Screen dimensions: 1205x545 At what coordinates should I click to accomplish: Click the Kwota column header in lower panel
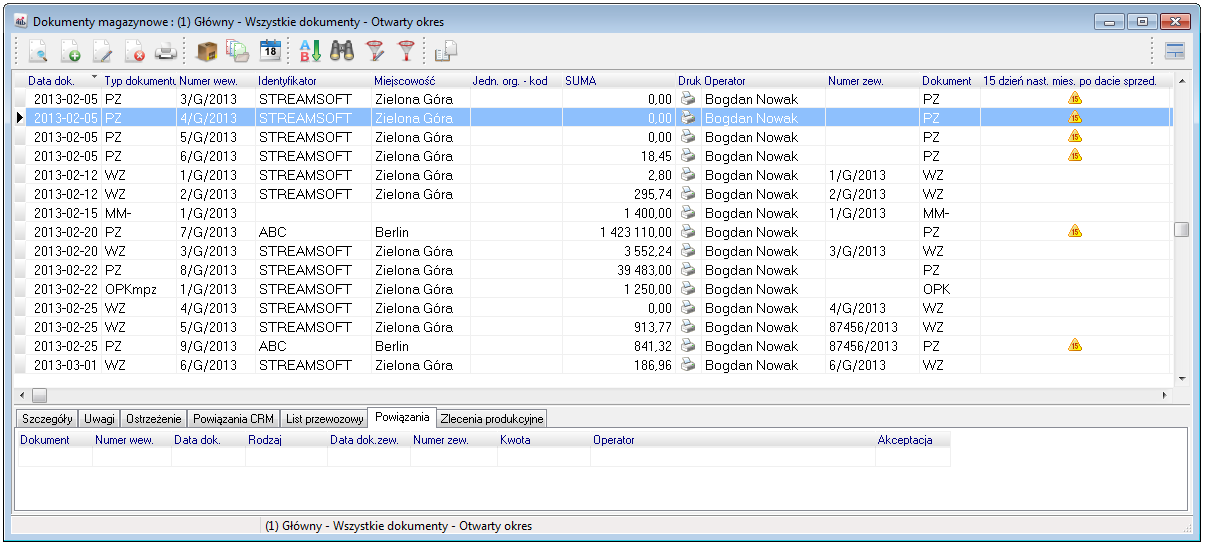[x=543, y=440]
